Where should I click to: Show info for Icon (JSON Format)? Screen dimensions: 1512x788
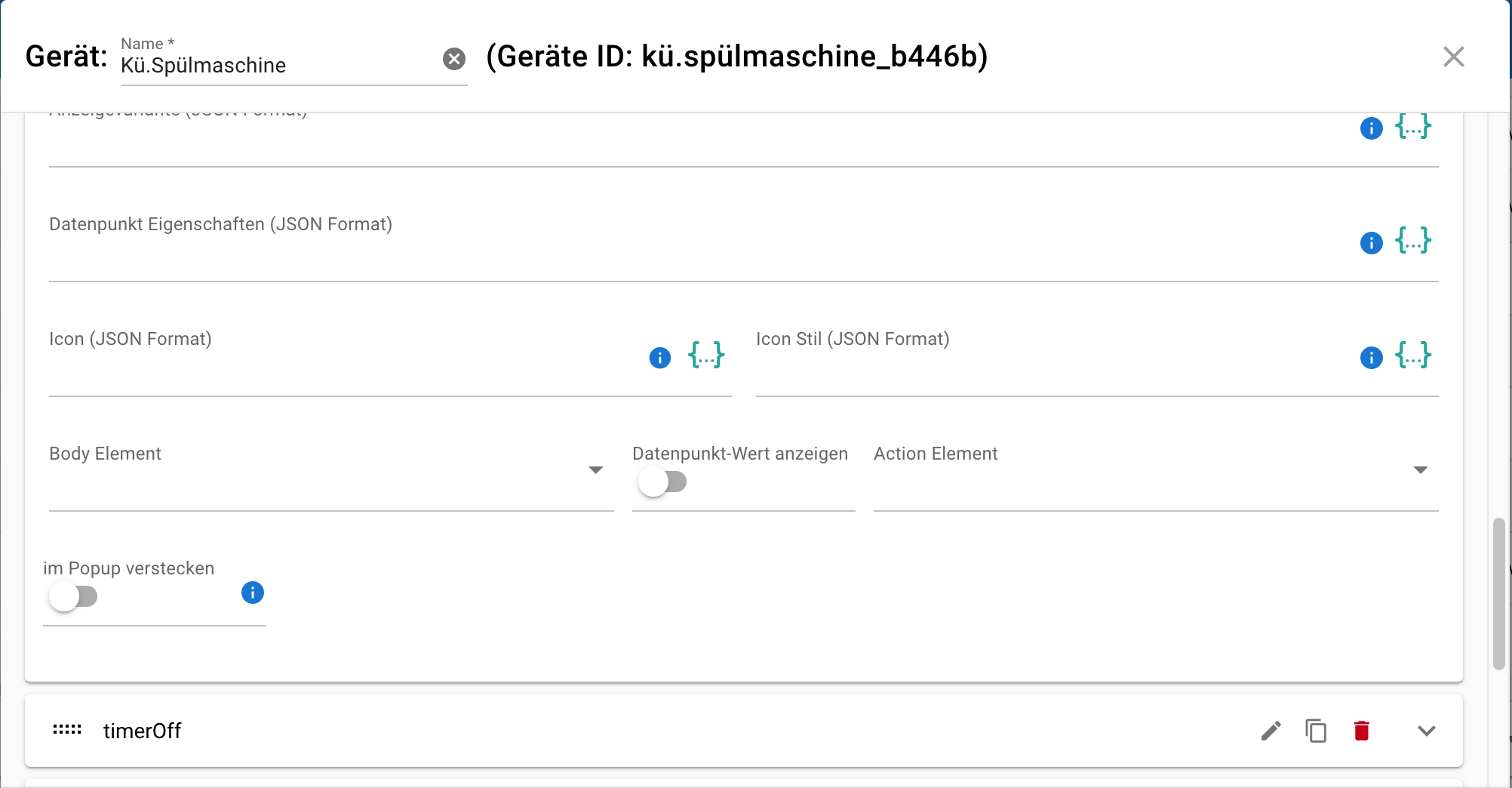[660, 358]
